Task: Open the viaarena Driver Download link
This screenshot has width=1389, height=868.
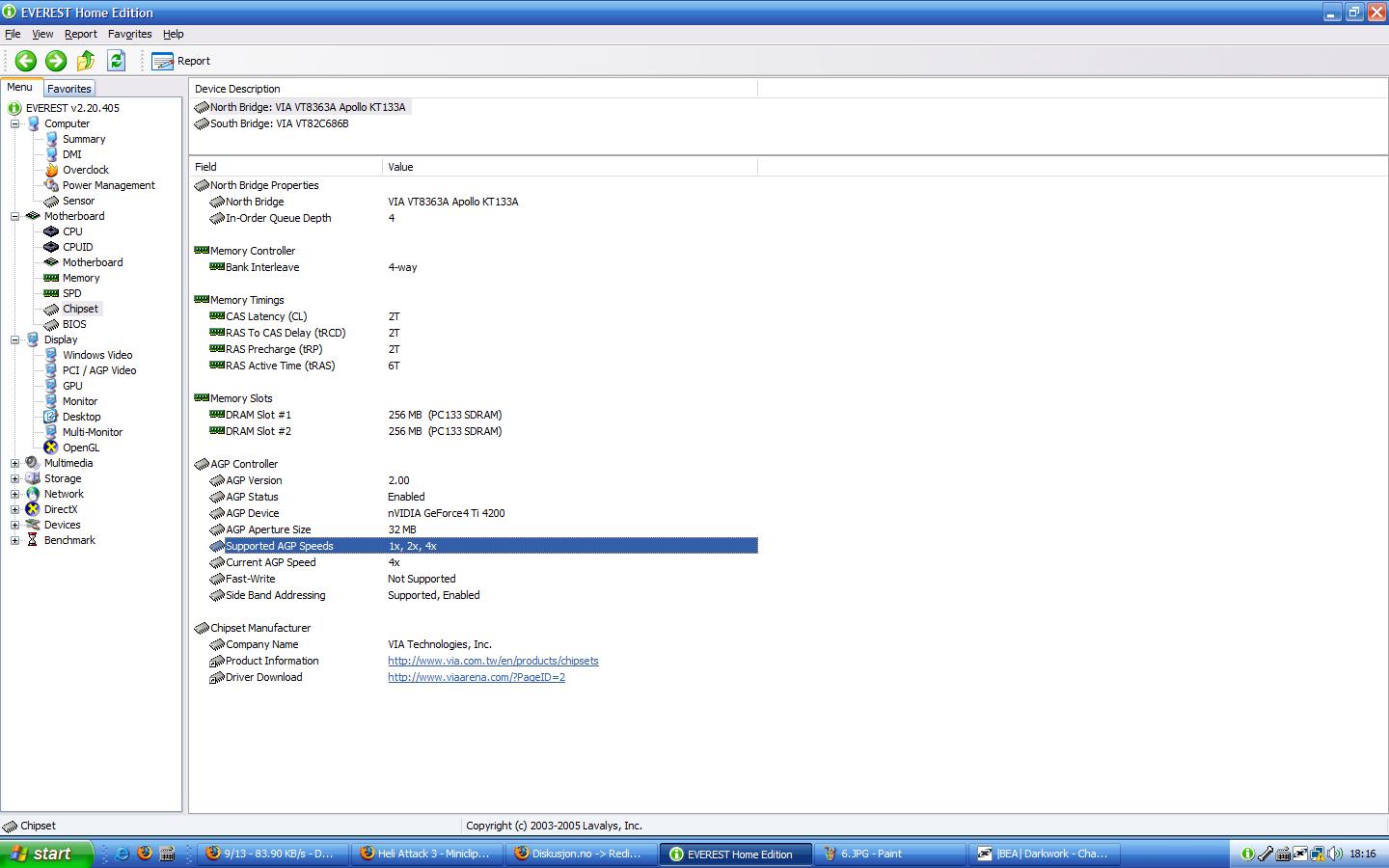Action: [477, 677]
